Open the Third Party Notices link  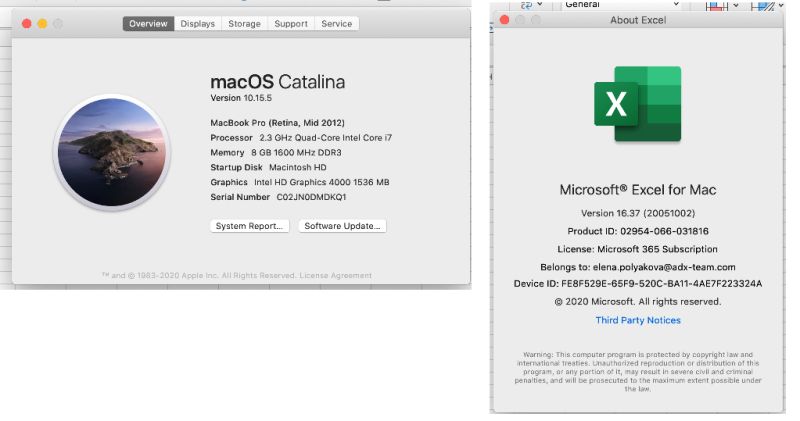[638, 320]
